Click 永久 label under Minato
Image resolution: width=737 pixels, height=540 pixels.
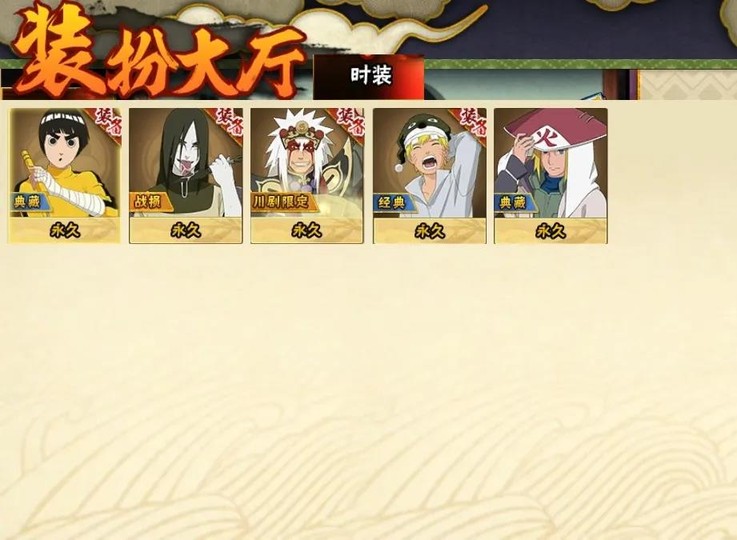click(551, 231)
